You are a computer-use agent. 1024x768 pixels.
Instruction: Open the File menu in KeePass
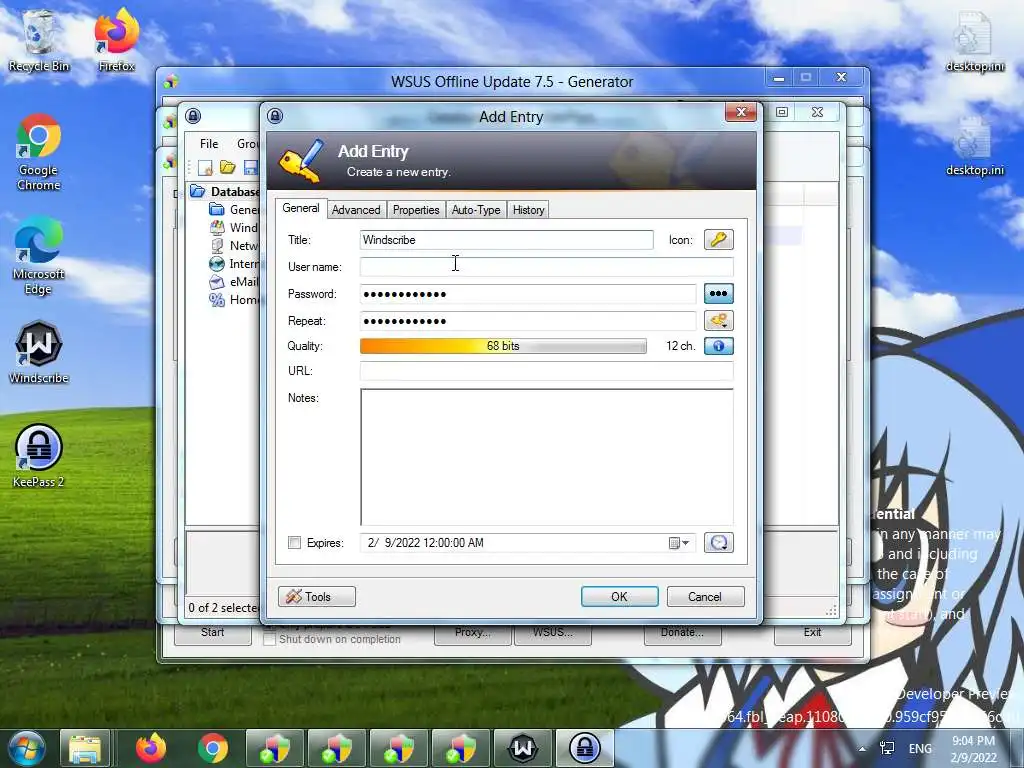[x=209, y=144]
